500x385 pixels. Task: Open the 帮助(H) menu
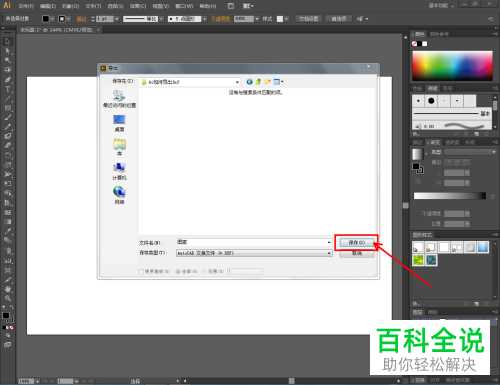(x=207, y=6)
